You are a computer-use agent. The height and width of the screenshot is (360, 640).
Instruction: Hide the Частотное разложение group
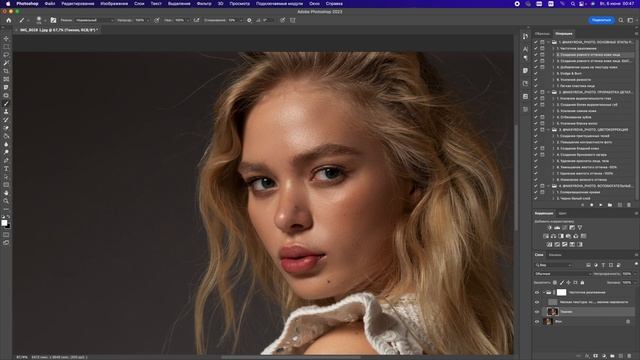click(x=537, y=292)
